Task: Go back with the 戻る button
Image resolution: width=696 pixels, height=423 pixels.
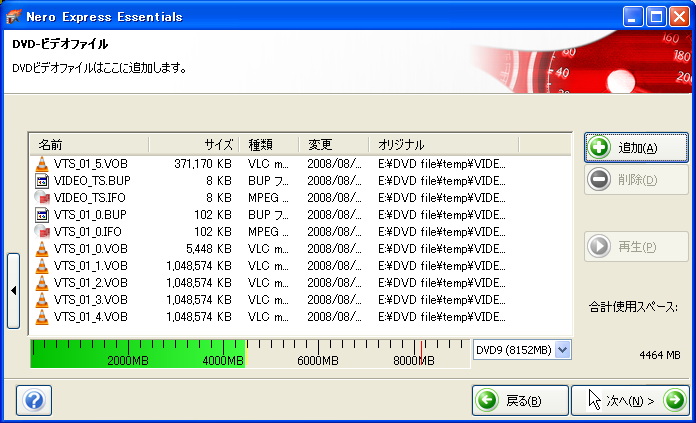Action: pyautogui.click(x=520, y=401)
